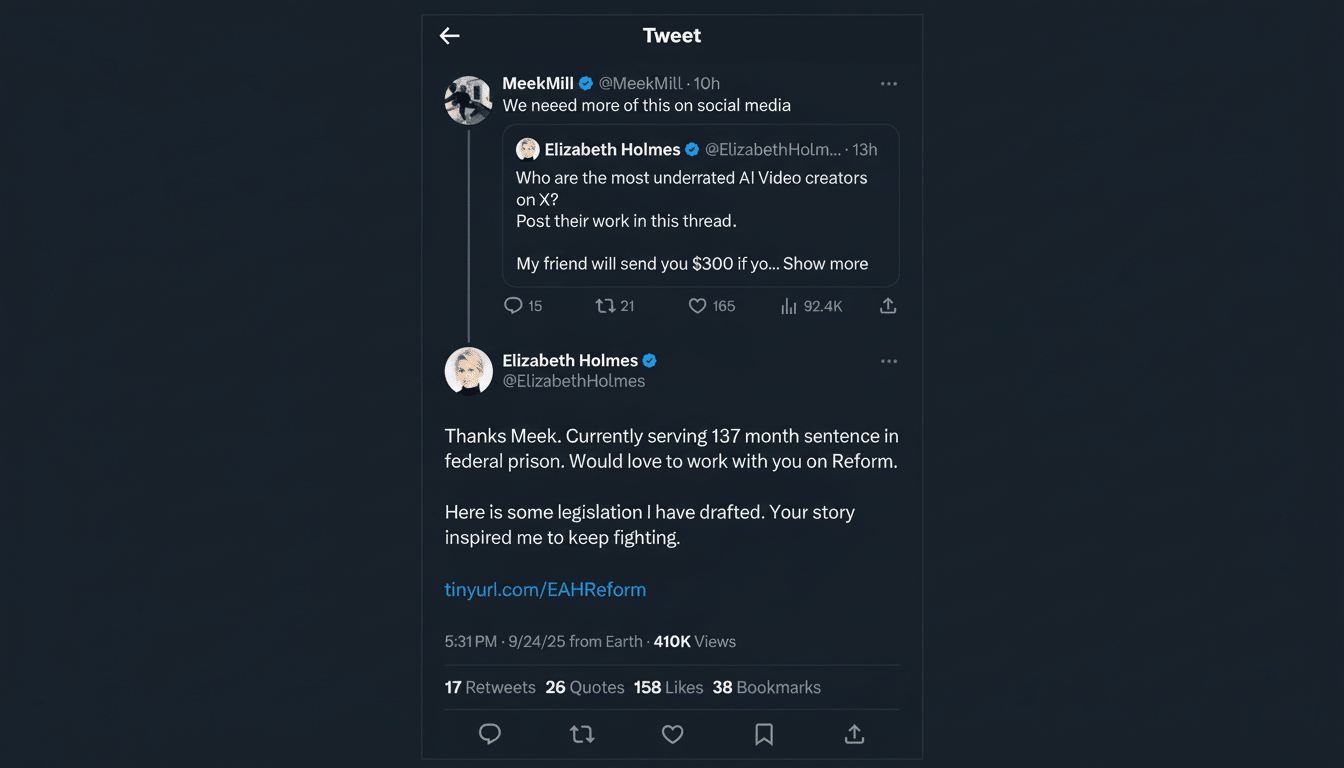Click Elizabeth Holmes' verified badge
This screenshot has width=1344, height=768.
click(650, 360)
